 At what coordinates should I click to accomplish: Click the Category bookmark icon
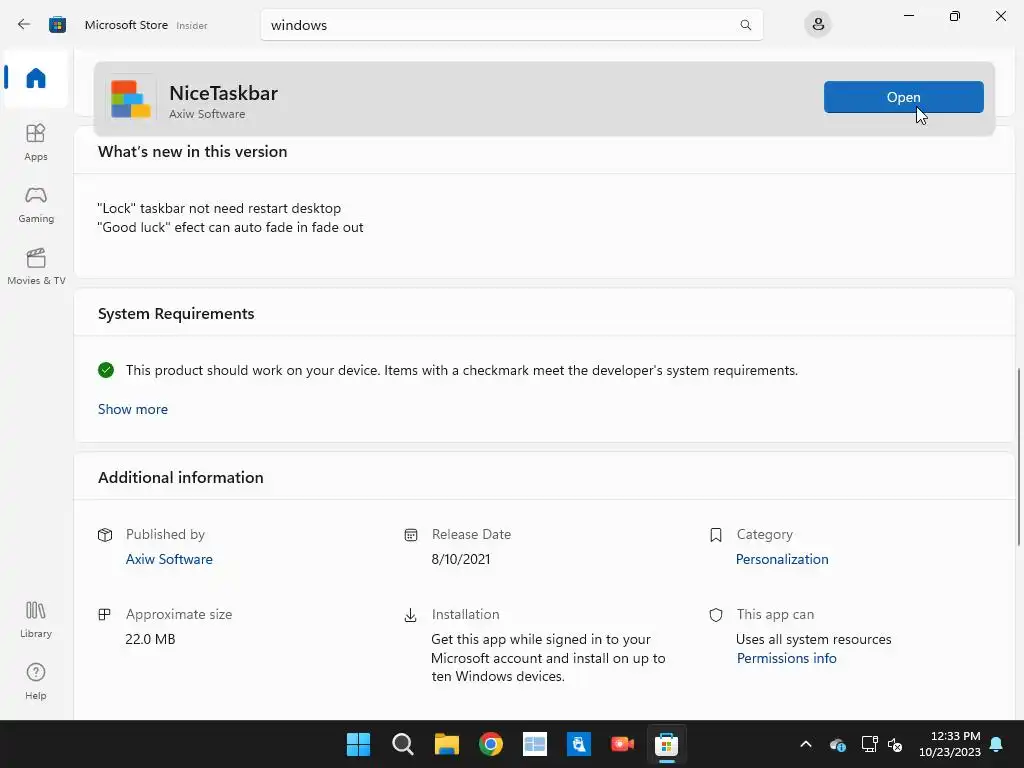pyautogui.click(x=716, y=535)
